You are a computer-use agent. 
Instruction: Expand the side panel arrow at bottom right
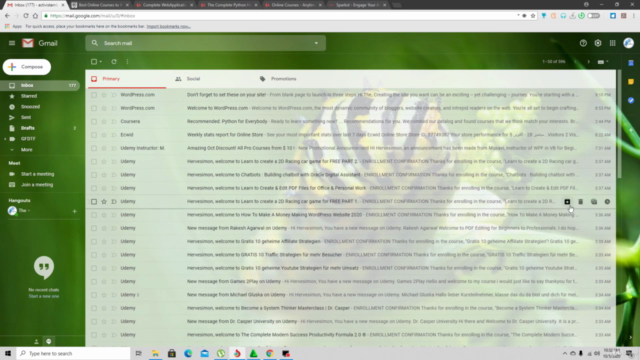(631, 337)
